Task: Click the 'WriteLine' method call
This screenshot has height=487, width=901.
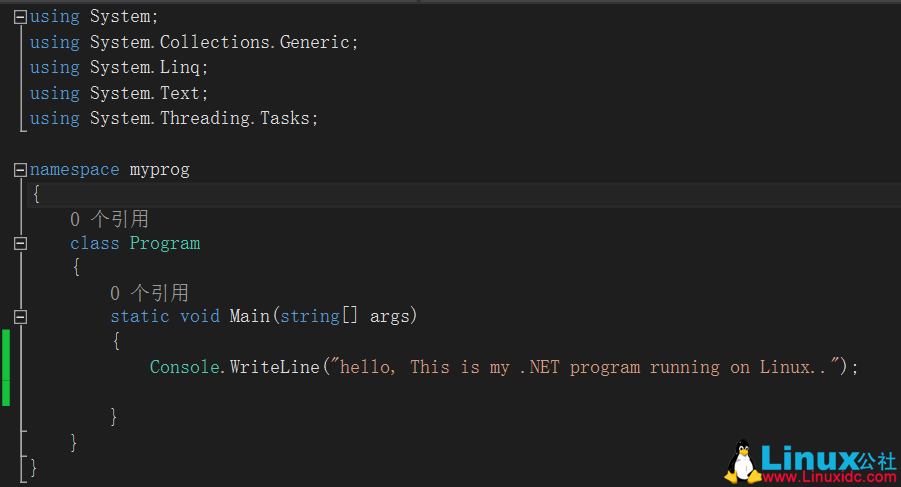Action: coord(275,367)
